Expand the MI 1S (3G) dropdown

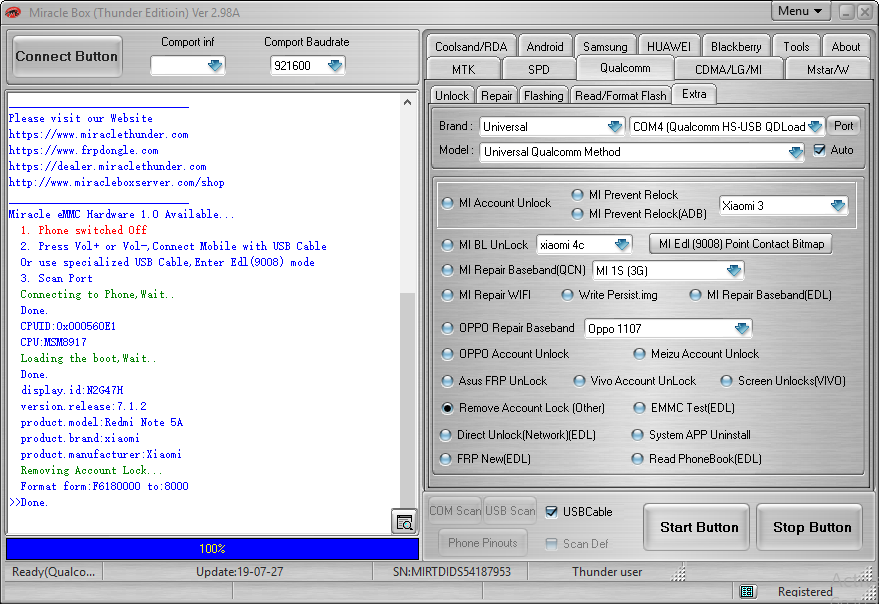[734, 270]
